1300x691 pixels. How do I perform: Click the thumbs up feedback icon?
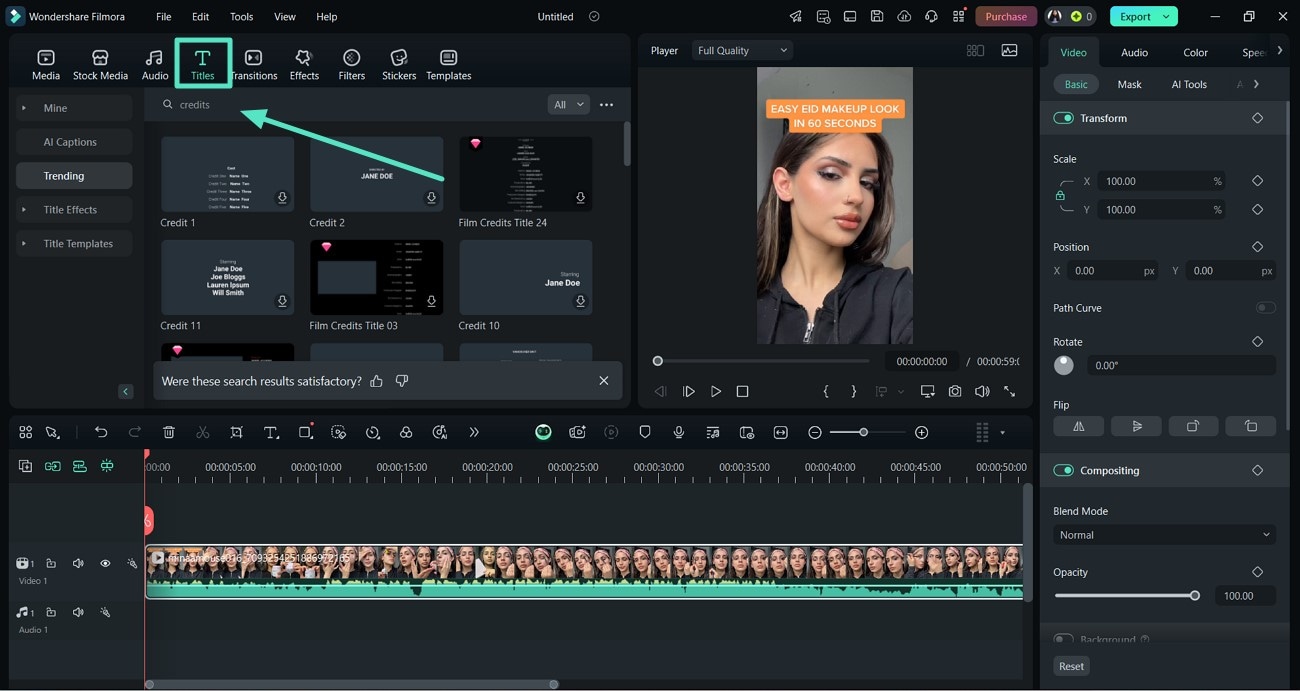[377, 381]
